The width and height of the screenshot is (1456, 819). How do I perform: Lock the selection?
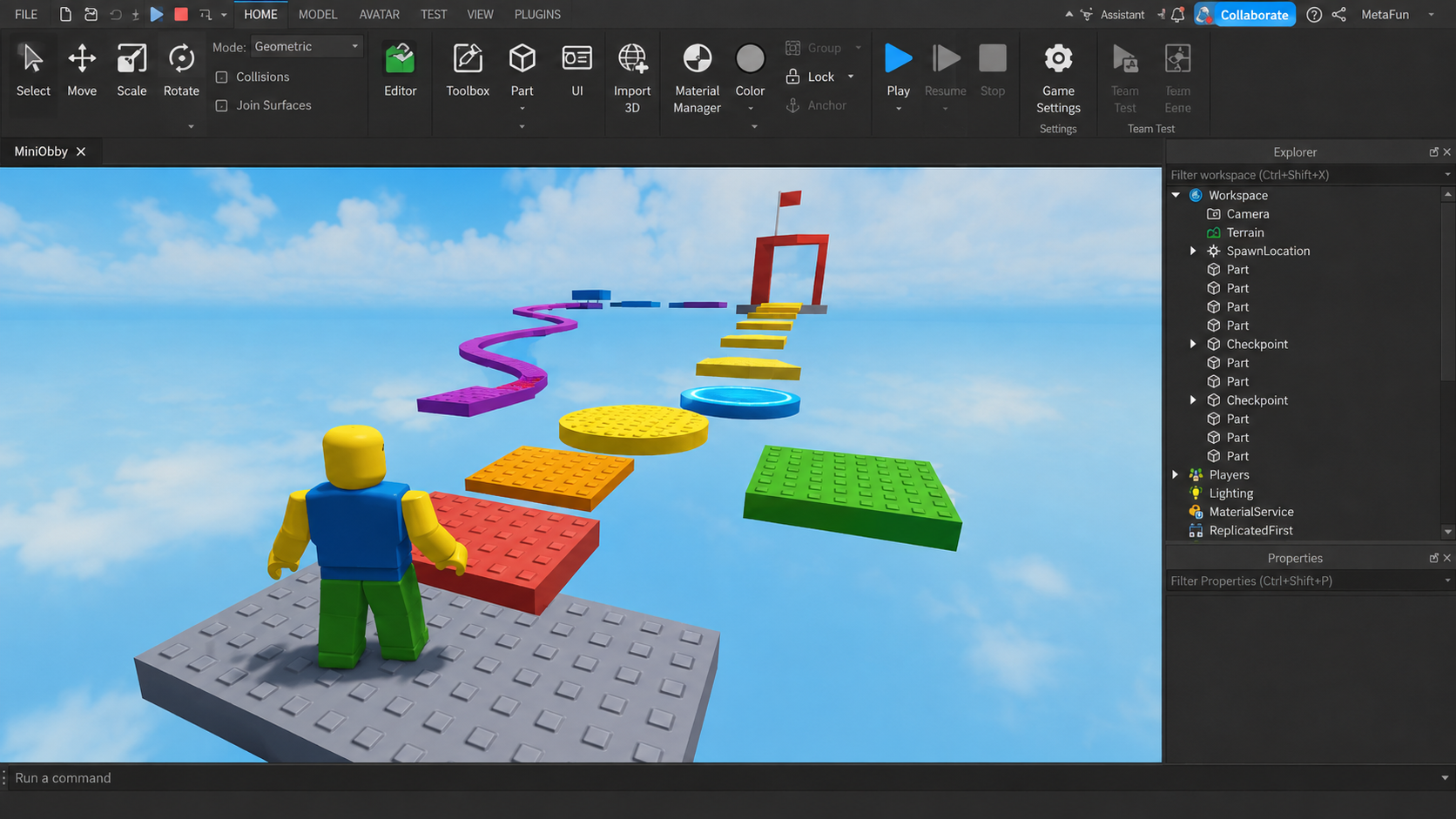click(x=811, y=77)
